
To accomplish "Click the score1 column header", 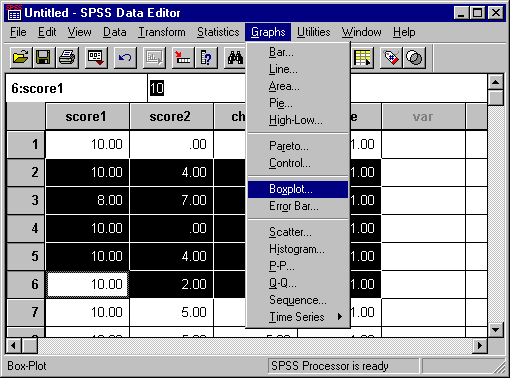I will (x=87, y=116).
